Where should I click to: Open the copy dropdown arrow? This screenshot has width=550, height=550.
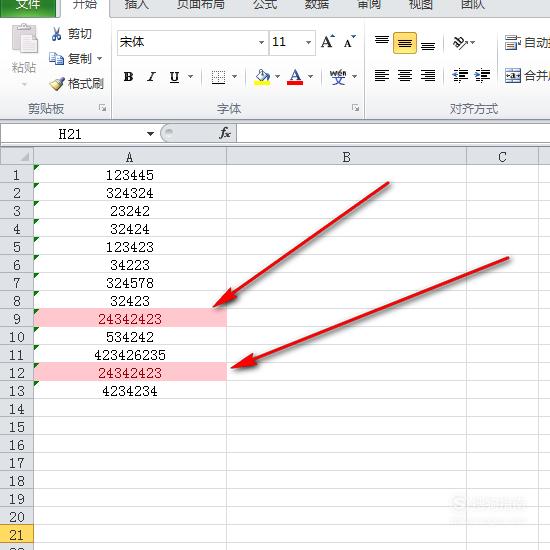point(100,59)
